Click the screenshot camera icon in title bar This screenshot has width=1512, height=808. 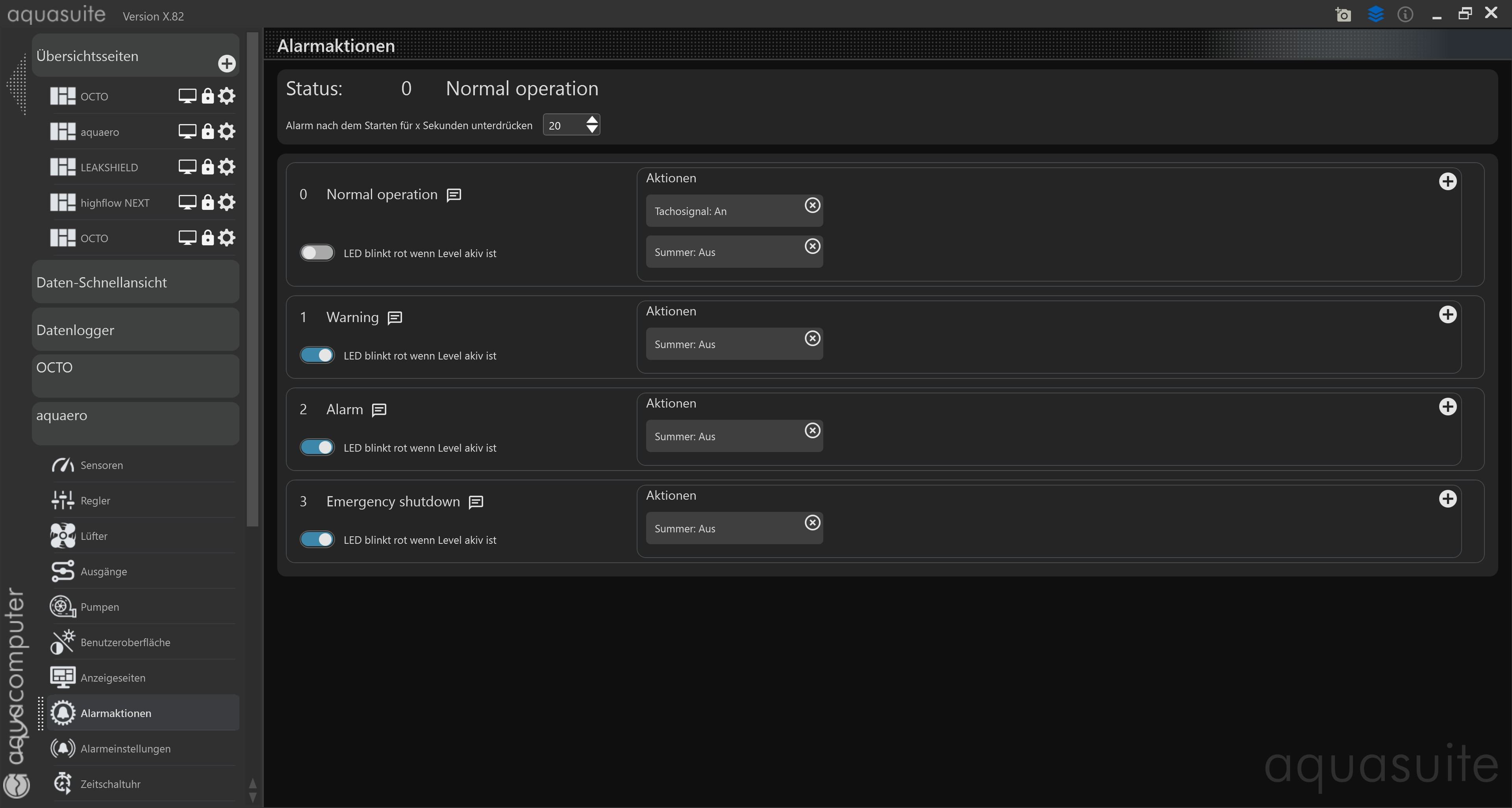coord(1343,15)
